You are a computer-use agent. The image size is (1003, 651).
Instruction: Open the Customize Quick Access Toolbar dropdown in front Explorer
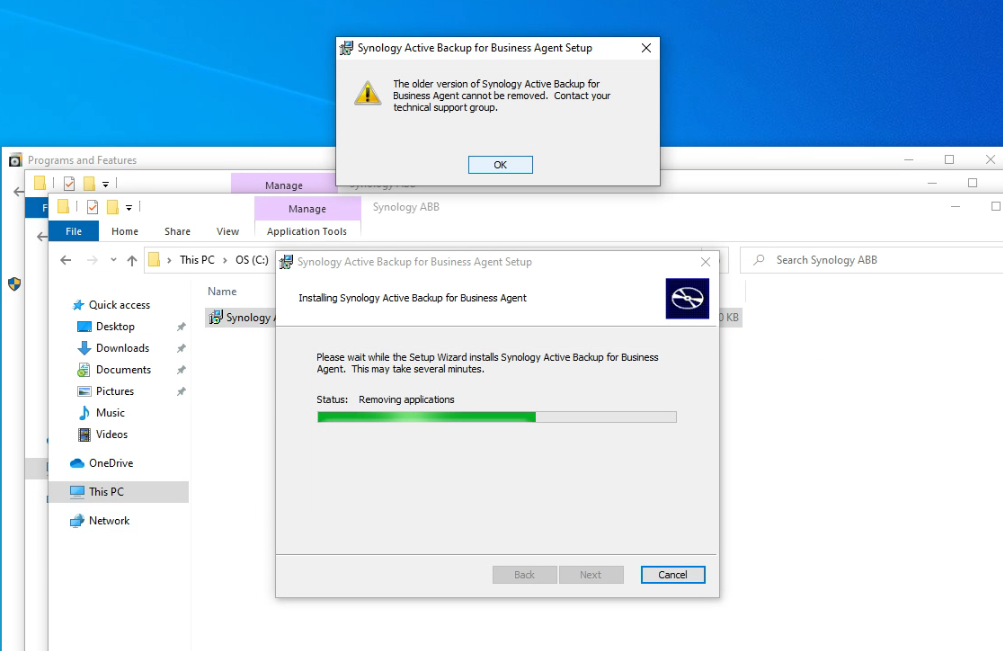(x=129, y=207)
